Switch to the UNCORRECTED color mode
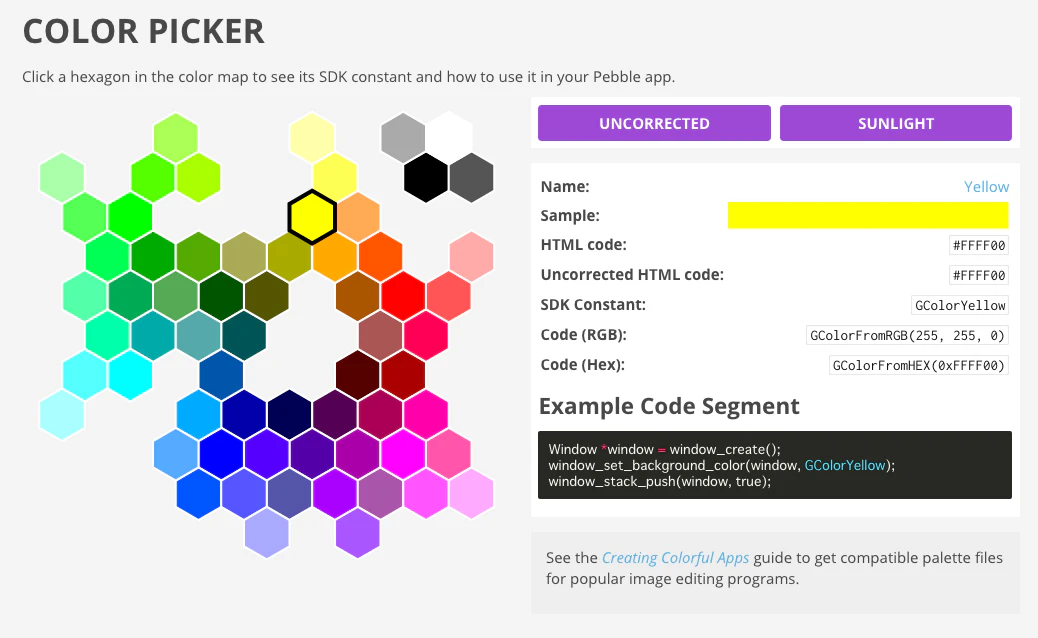 click(x=654, y=123)
